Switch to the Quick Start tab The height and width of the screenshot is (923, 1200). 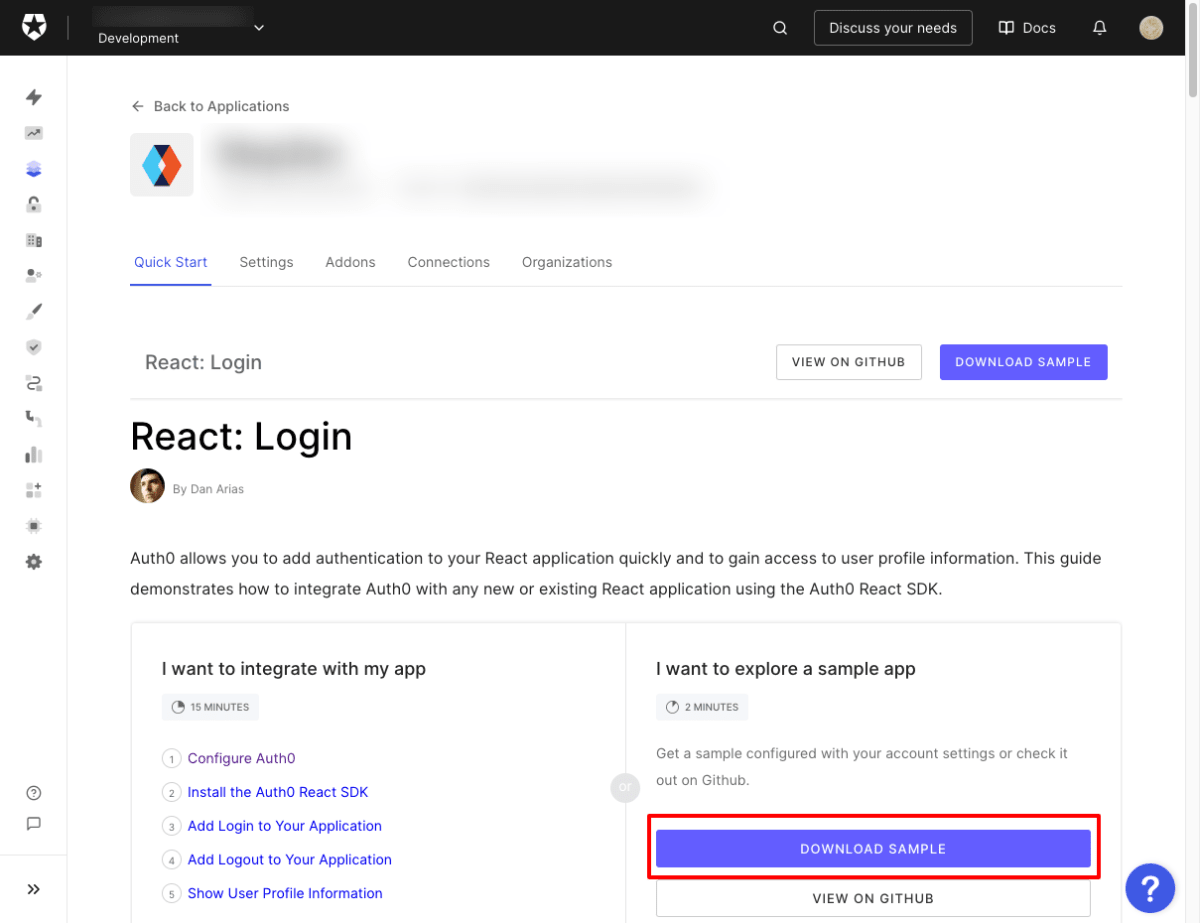[x=171, y=262]
